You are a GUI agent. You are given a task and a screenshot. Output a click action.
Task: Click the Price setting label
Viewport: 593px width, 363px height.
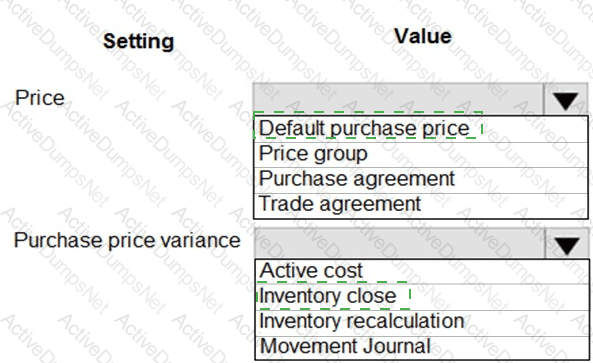coord(40,98)
